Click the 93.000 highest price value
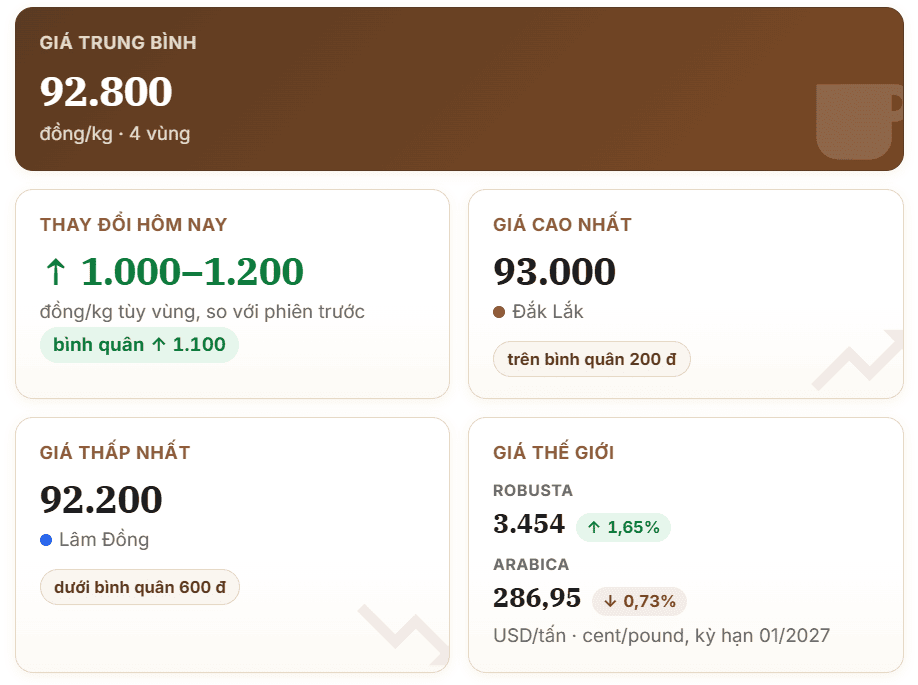 pos(554,272)
